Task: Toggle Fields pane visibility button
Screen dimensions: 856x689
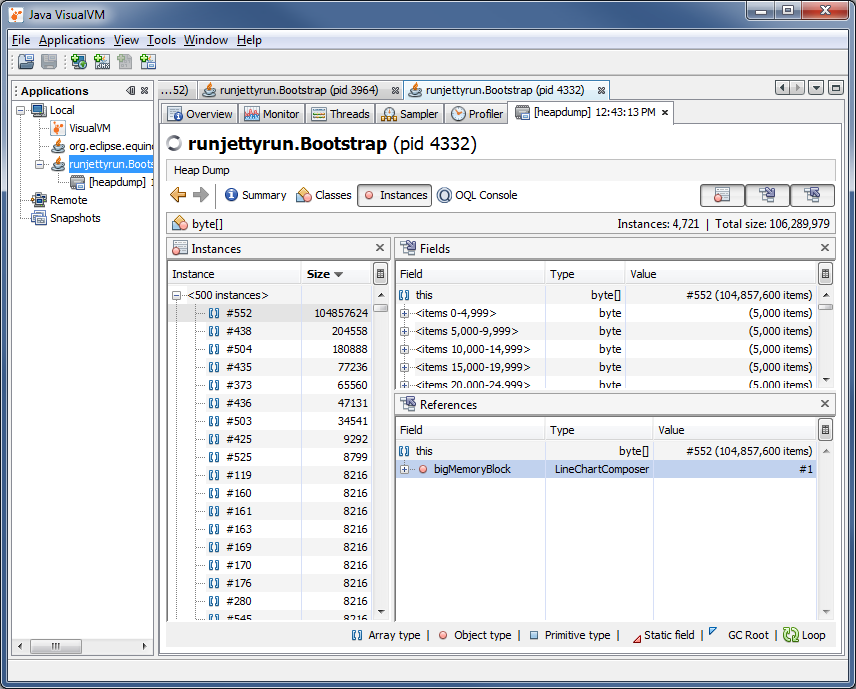Action: 767,195
